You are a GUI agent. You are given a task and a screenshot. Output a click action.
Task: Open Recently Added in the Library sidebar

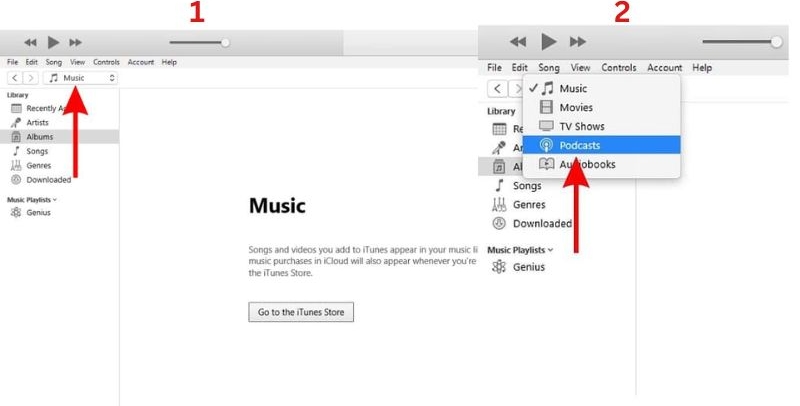pos(46,108)
